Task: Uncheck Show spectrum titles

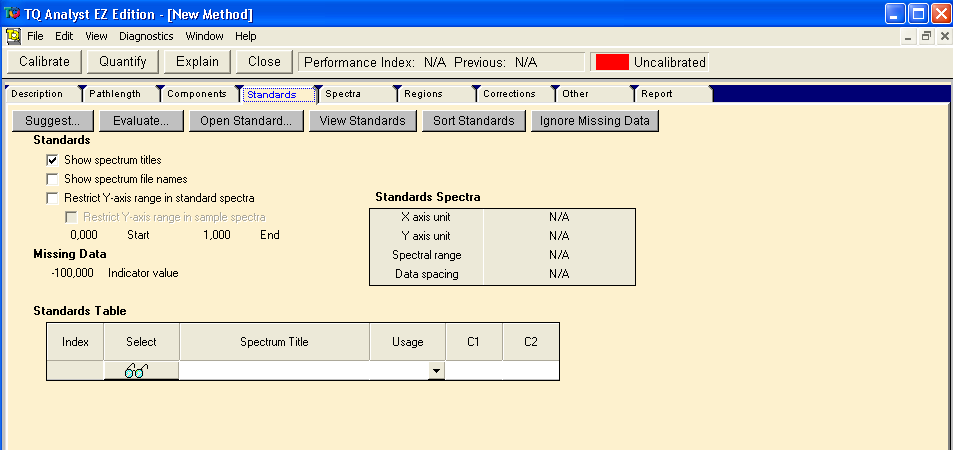Action: tap(52, 161)
